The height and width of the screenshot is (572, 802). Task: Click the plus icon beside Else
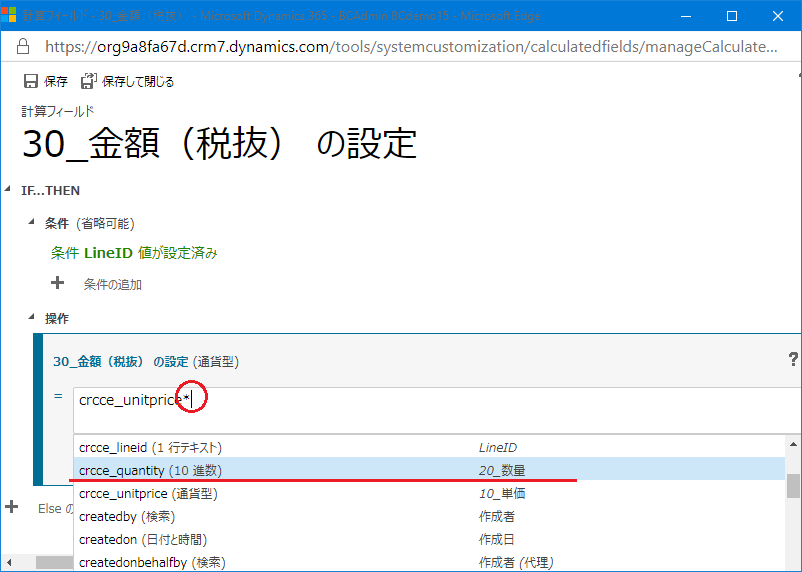point(11,507)
